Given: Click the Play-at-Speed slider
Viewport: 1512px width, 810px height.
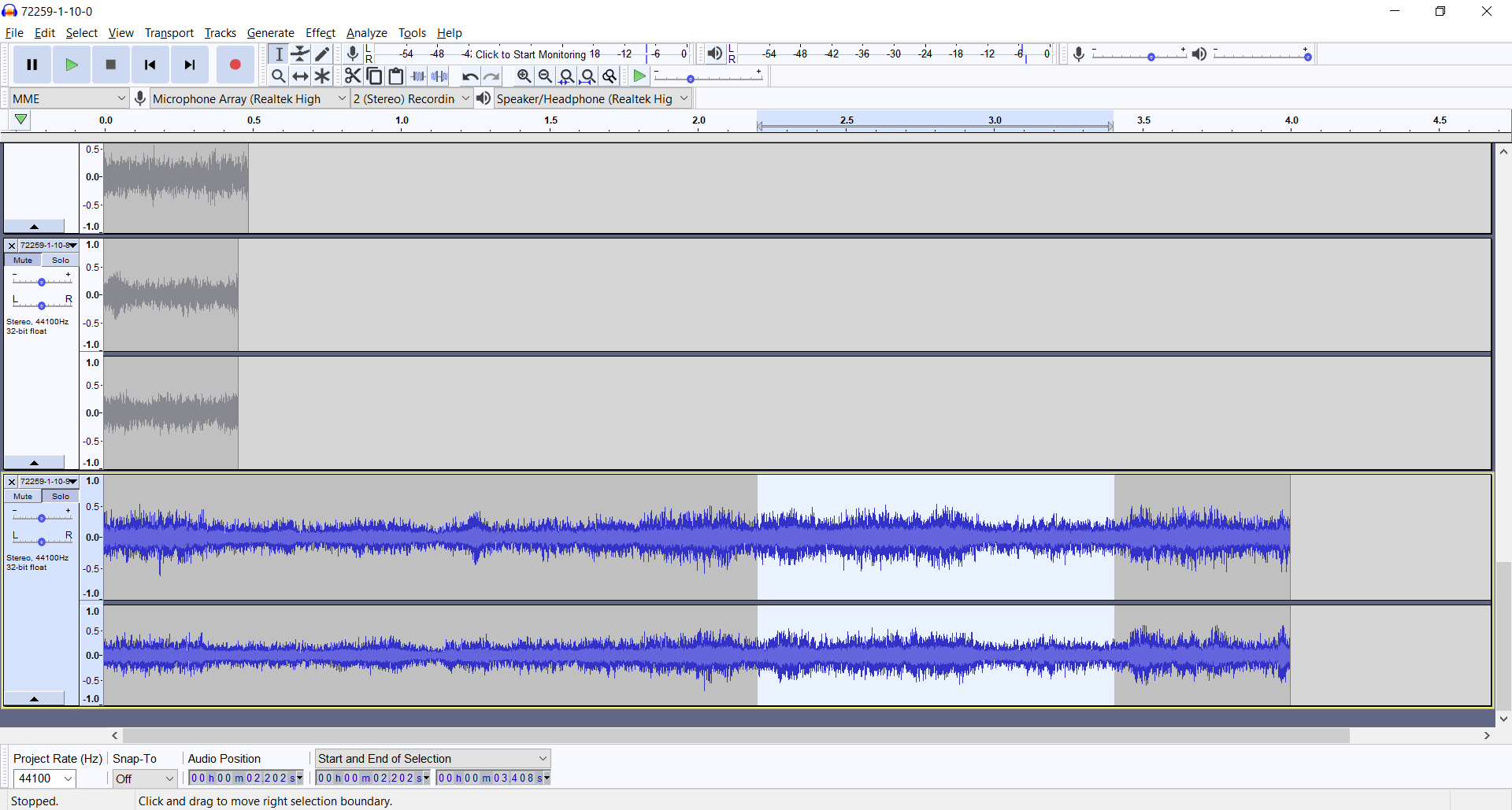Looking at the screenshot, I should pos(708,76).
